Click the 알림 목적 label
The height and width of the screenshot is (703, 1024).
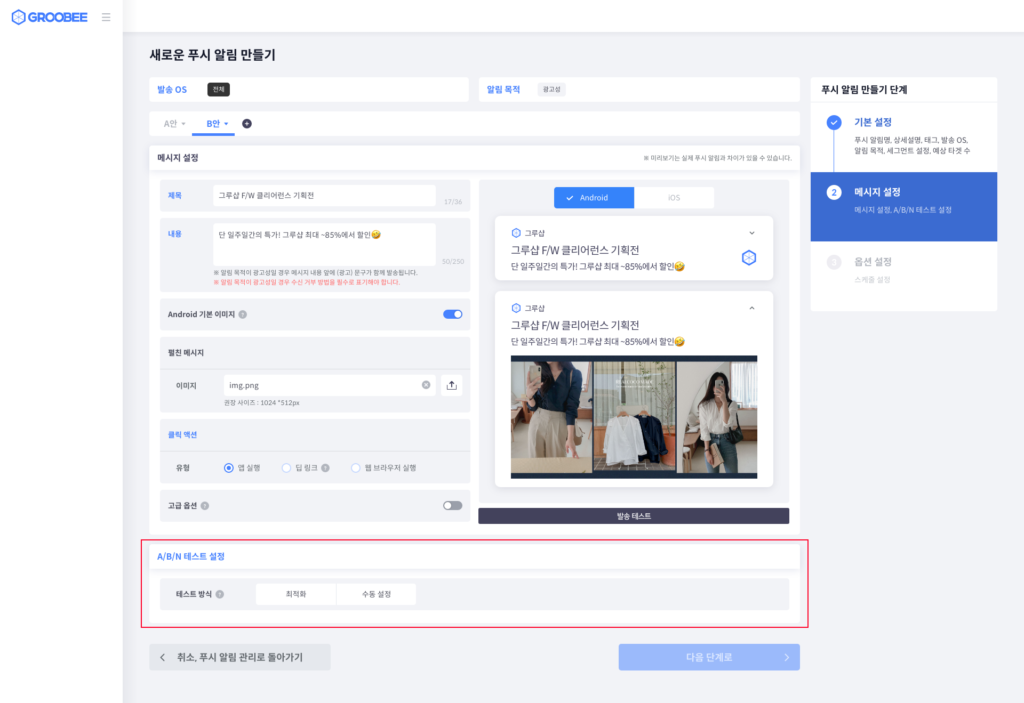coord(504,90)
